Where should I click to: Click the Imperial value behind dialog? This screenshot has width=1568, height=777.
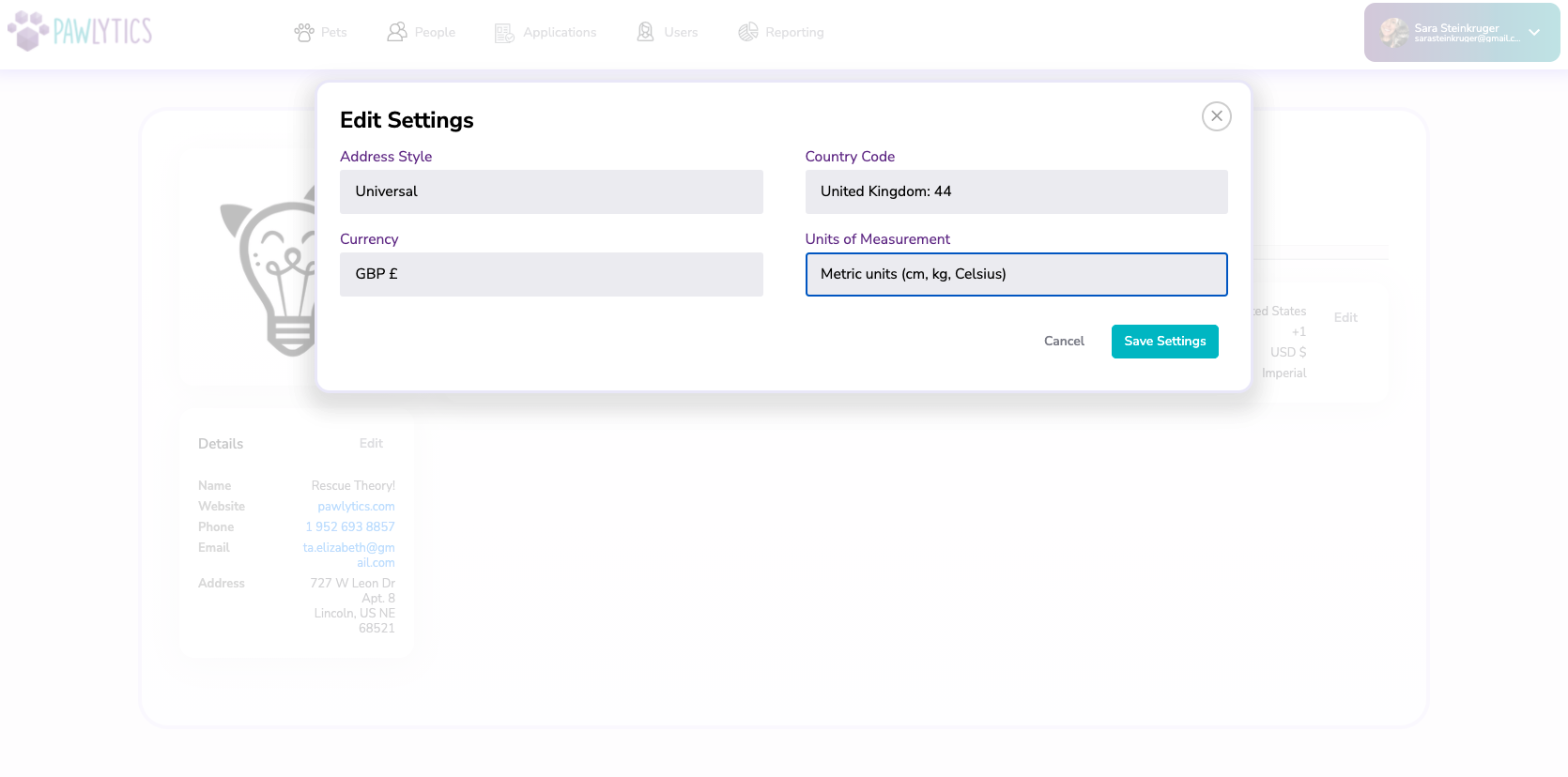coord(1284,373)
